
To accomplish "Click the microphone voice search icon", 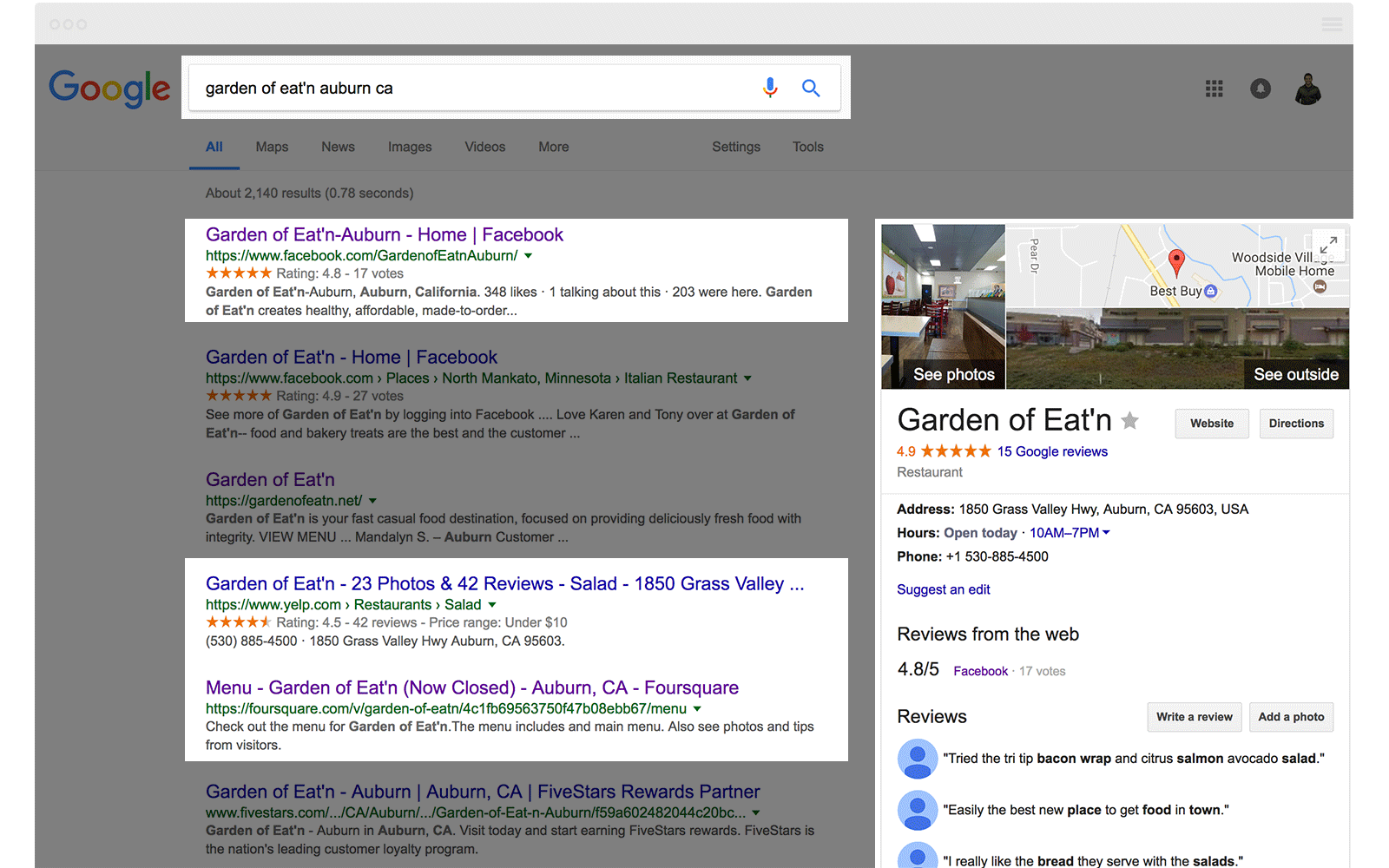I will (x=770, y=88).
